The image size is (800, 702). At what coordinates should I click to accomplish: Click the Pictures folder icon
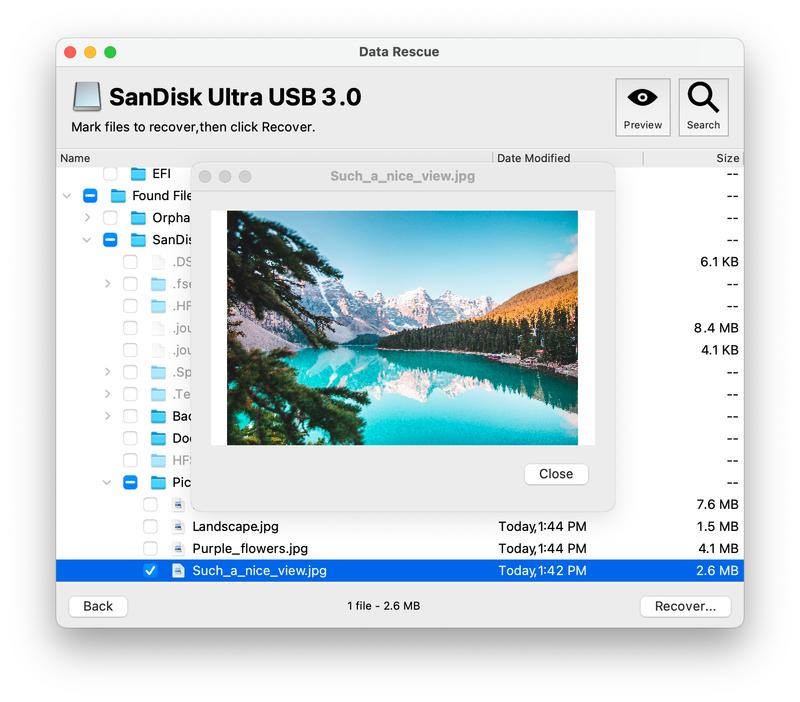(157, 482)
